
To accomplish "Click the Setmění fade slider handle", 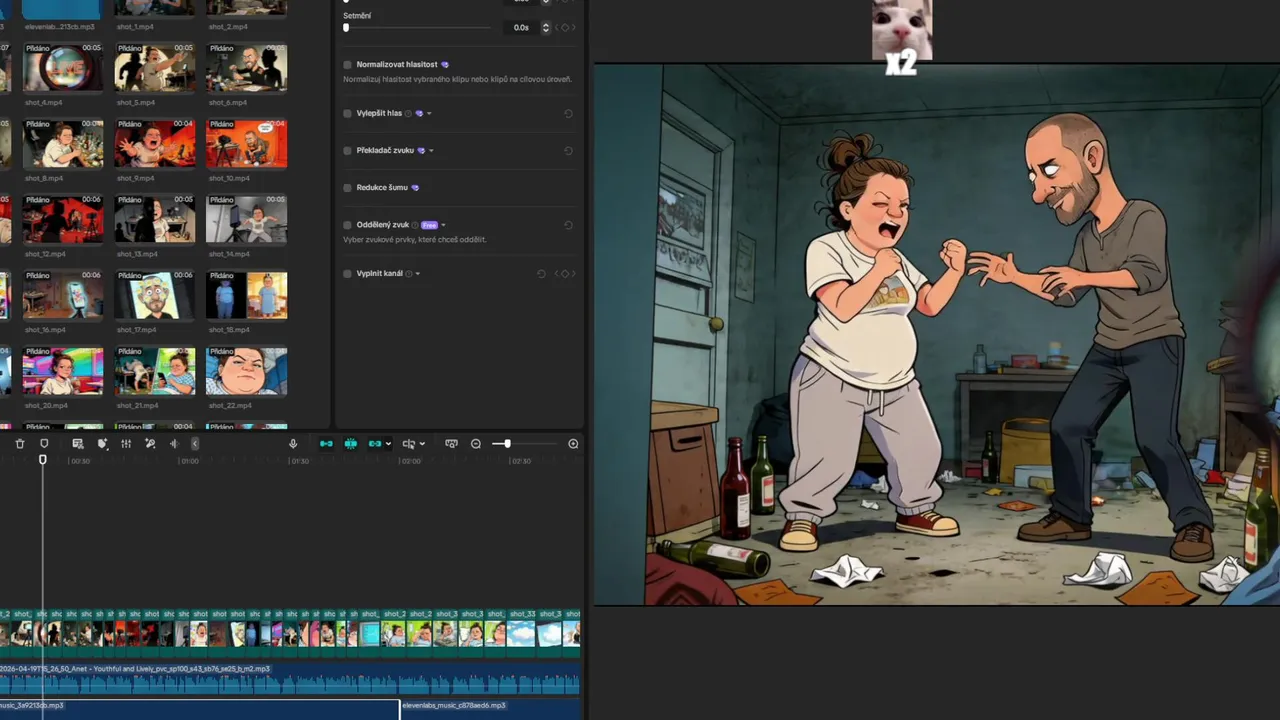I will coord(346,28).
